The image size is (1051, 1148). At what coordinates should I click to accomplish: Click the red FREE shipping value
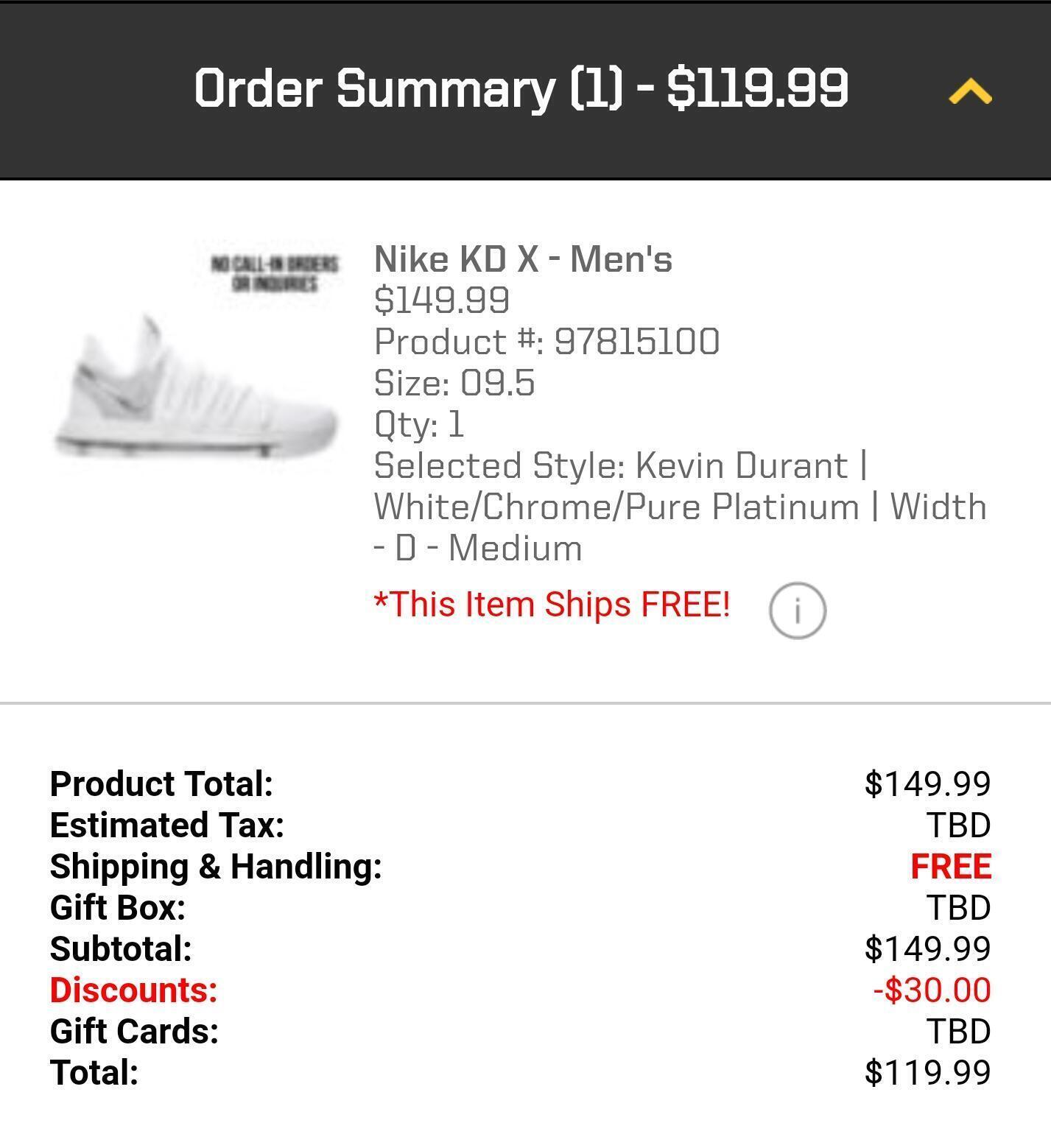click(x=950, y=867)
